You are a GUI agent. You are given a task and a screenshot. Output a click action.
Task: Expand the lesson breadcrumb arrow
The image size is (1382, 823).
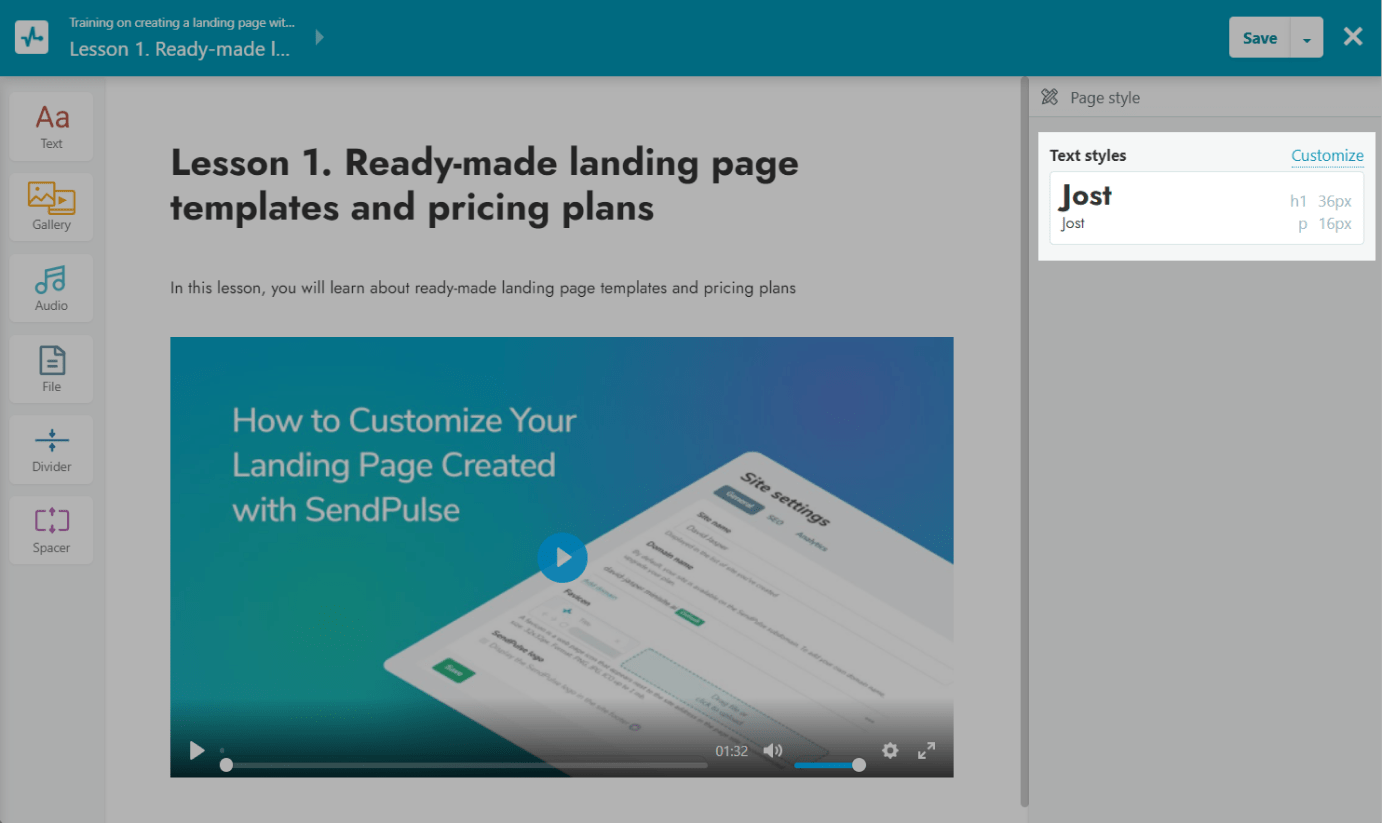coord(320,38)
